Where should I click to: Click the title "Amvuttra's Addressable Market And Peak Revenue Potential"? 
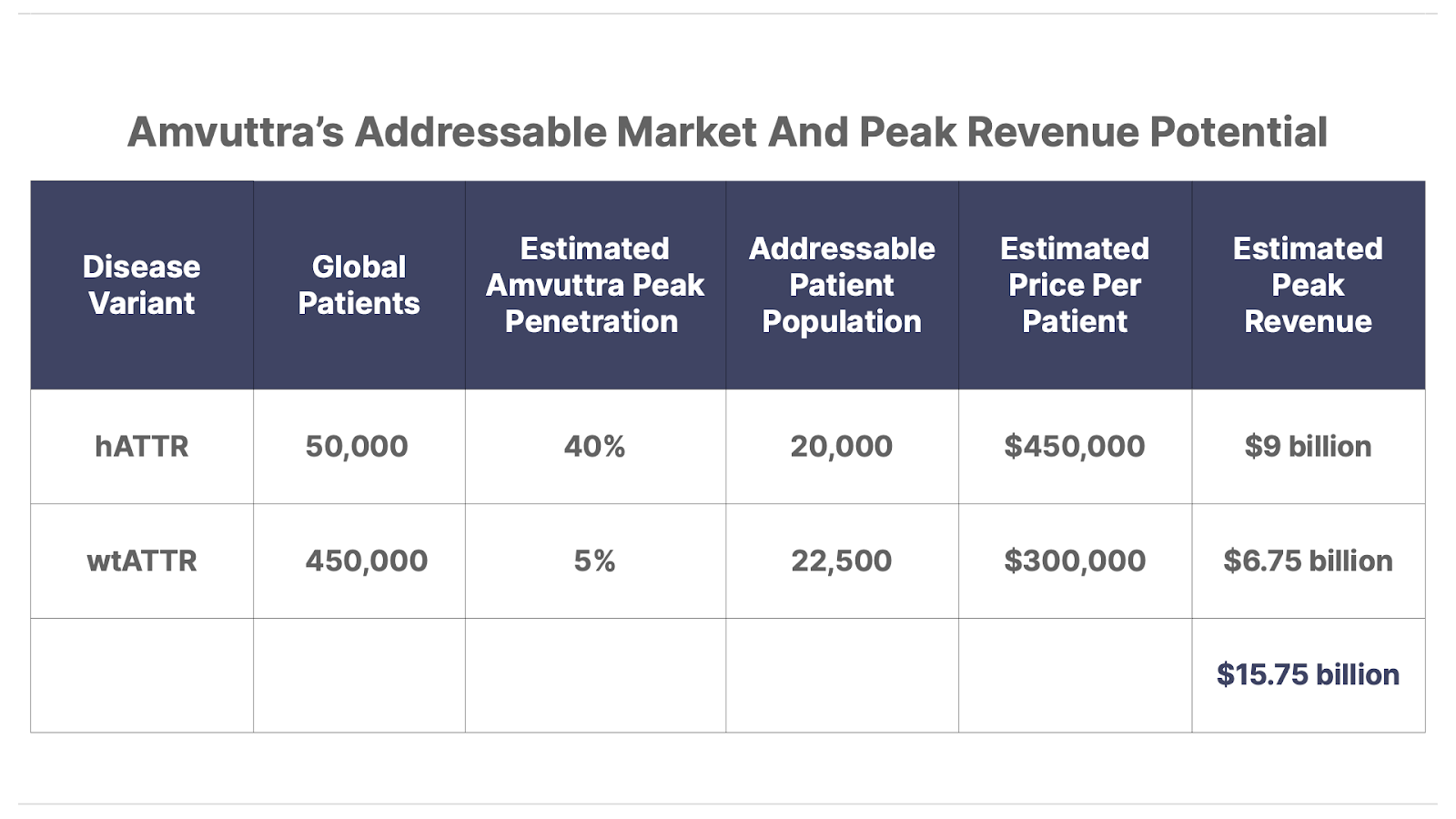click(x=727, y=132)
